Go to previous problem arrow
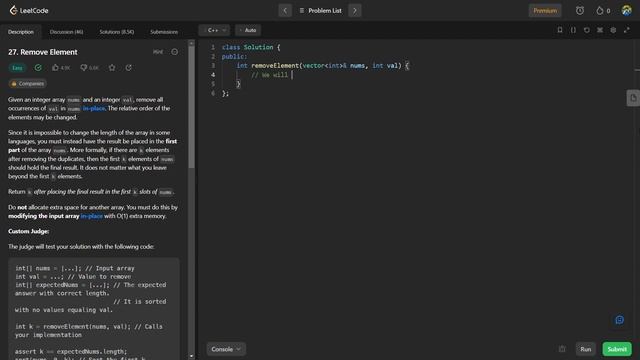 click(285, 11)
